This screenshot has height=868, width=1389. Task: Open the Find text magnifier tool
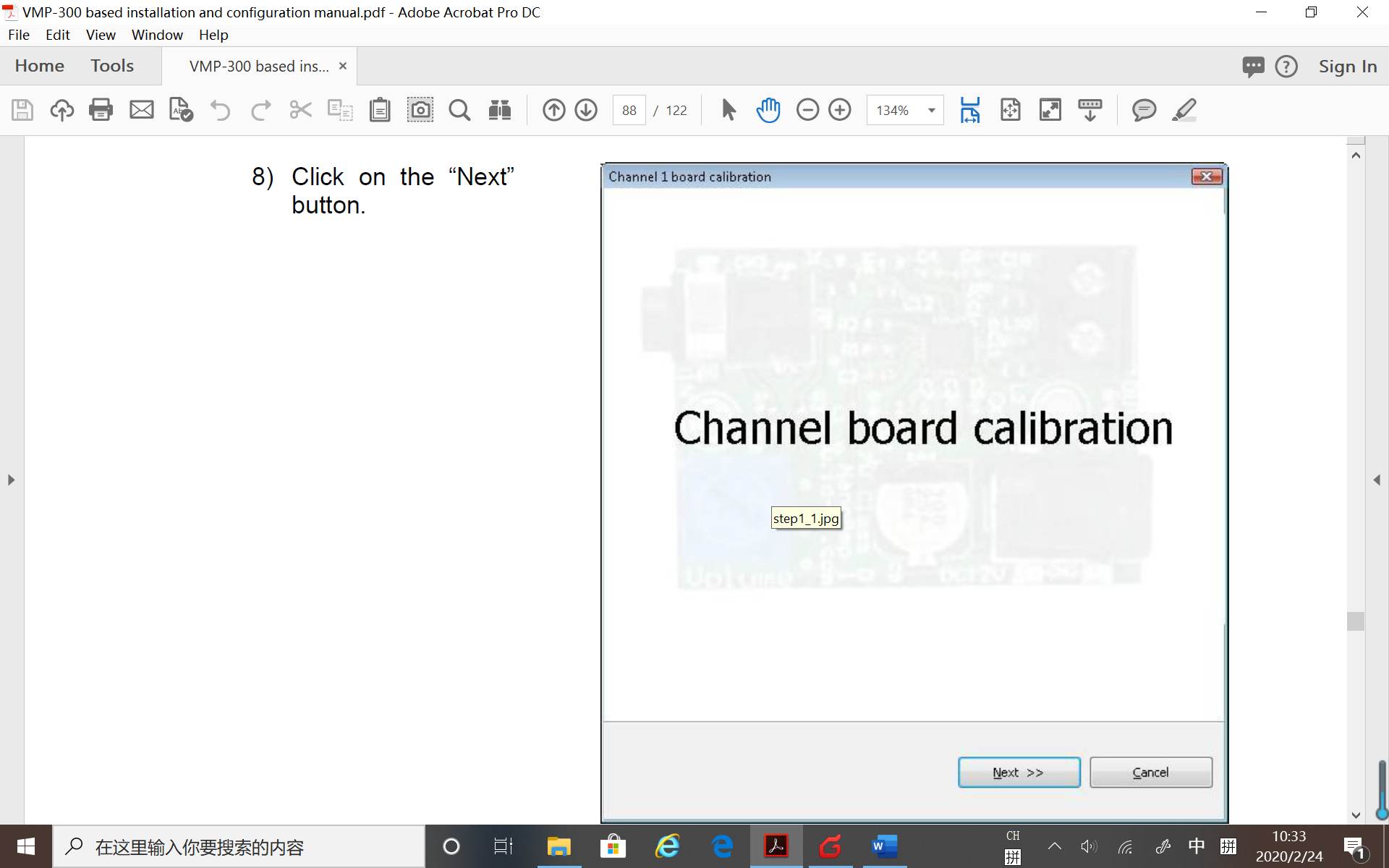459,110
